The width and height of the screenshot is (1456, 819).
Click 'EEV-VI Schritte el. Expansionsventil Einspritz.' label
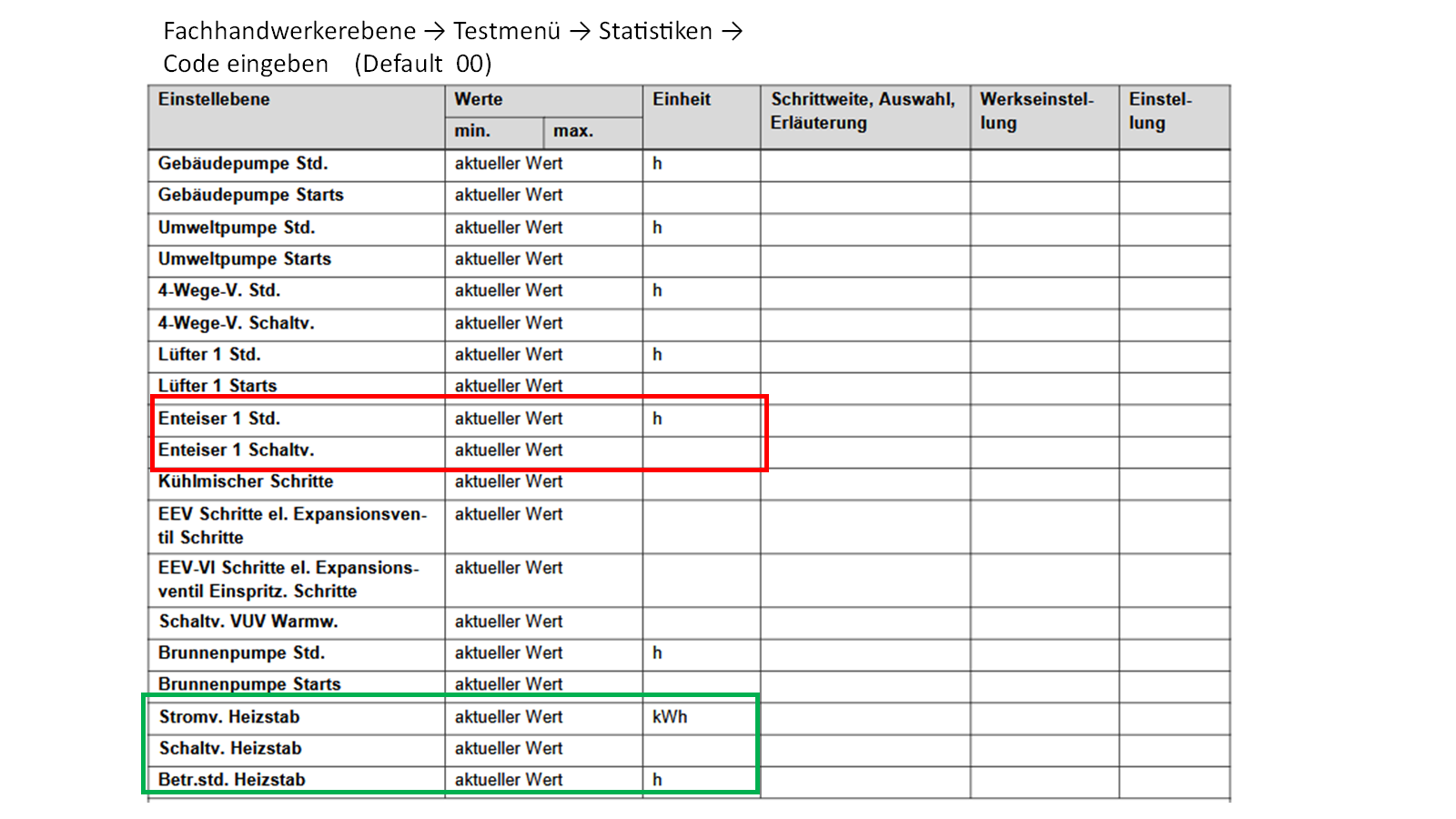(288, 580)
